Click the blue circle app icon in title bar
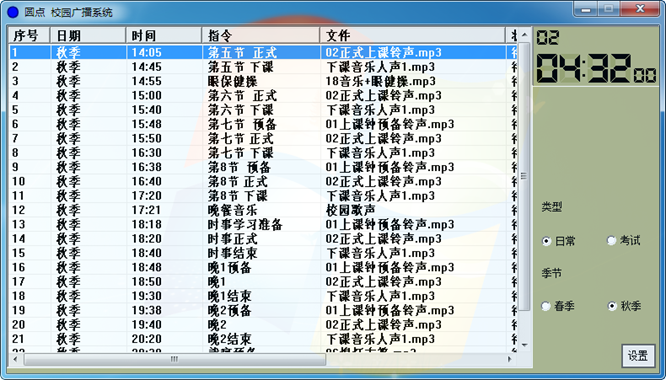 (13, 12)
